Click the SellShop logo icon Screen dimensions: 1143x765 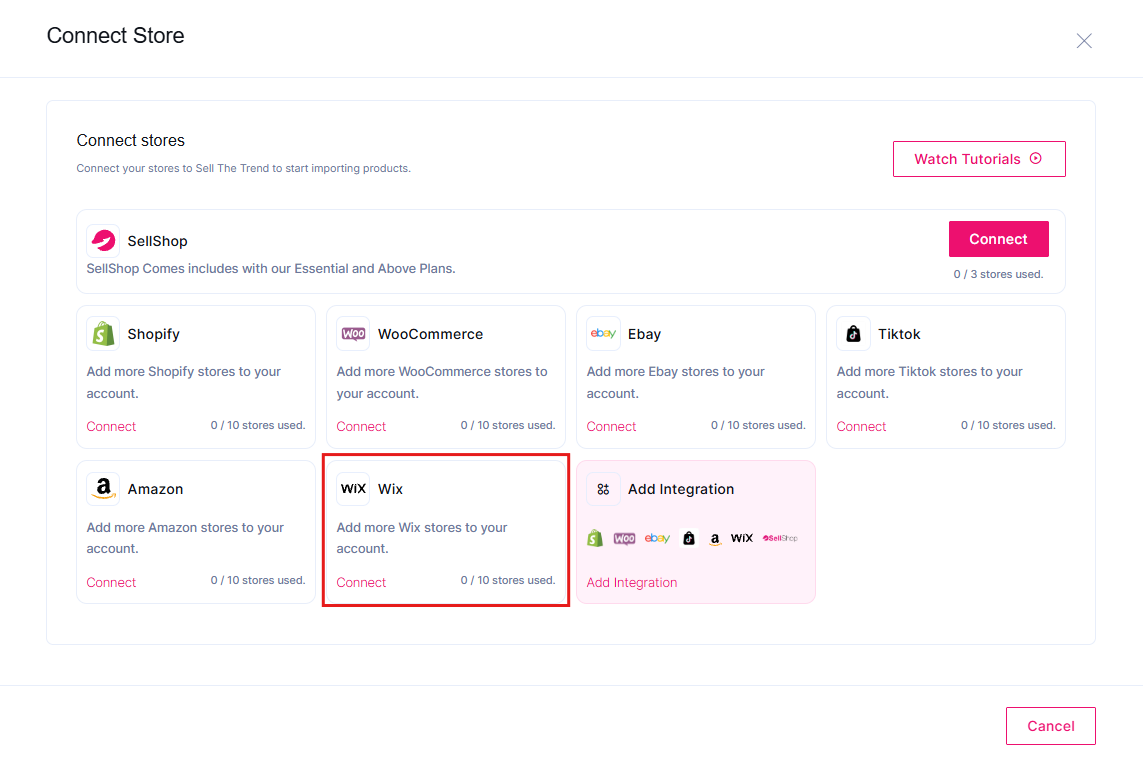(104, 241)
